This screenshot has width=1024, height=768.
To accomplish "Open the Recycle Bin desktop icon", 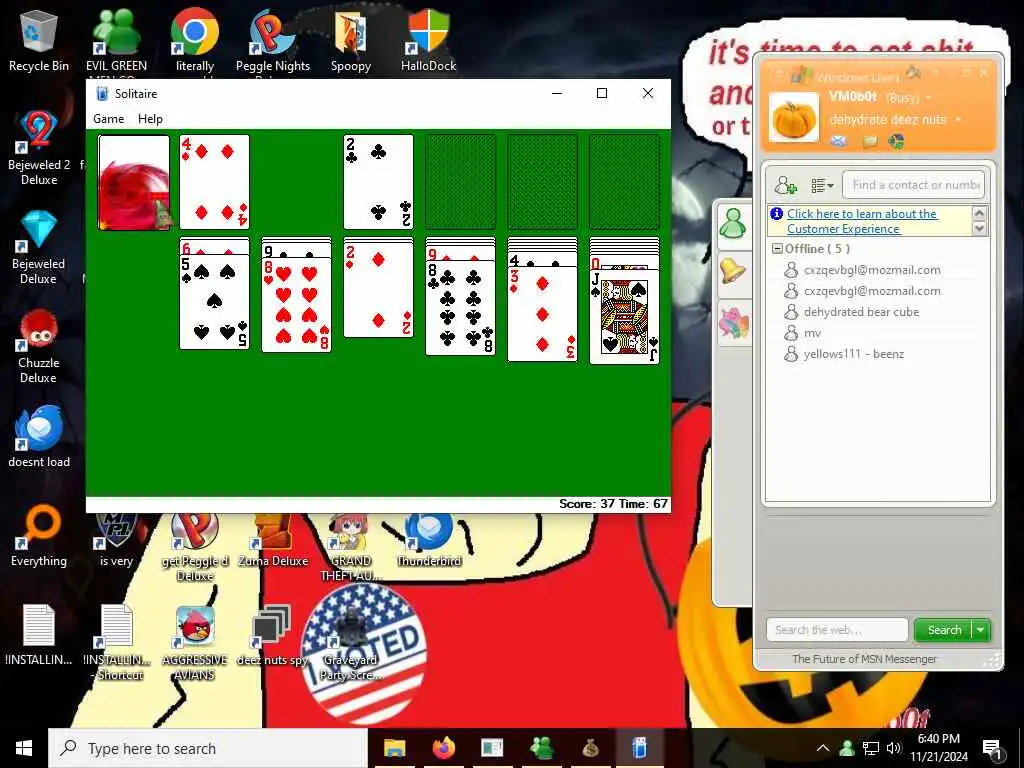I will tap(39, 39).
